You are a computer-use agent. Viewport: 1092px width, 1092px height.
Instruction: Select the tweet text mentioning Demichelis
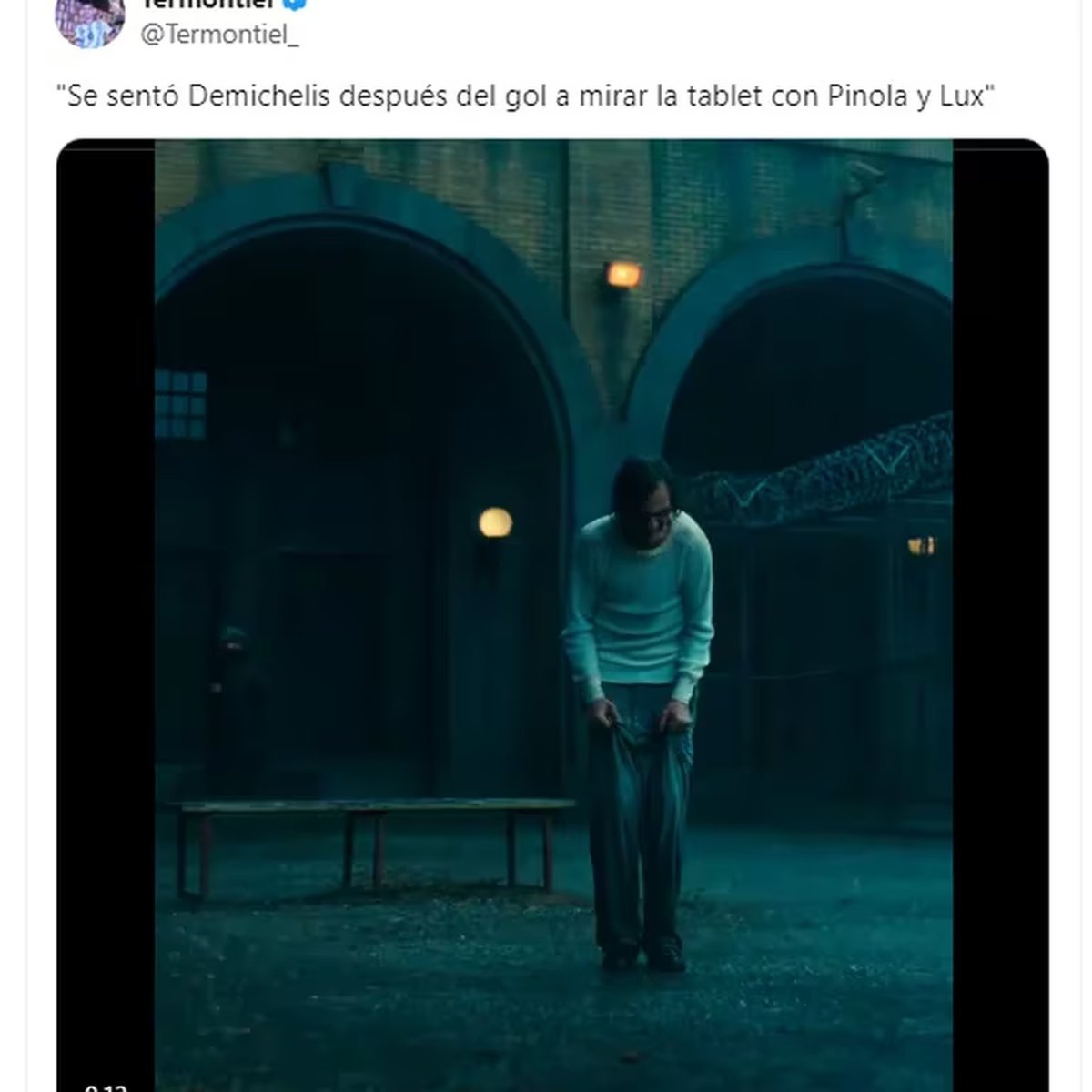[x=527, y=96]
